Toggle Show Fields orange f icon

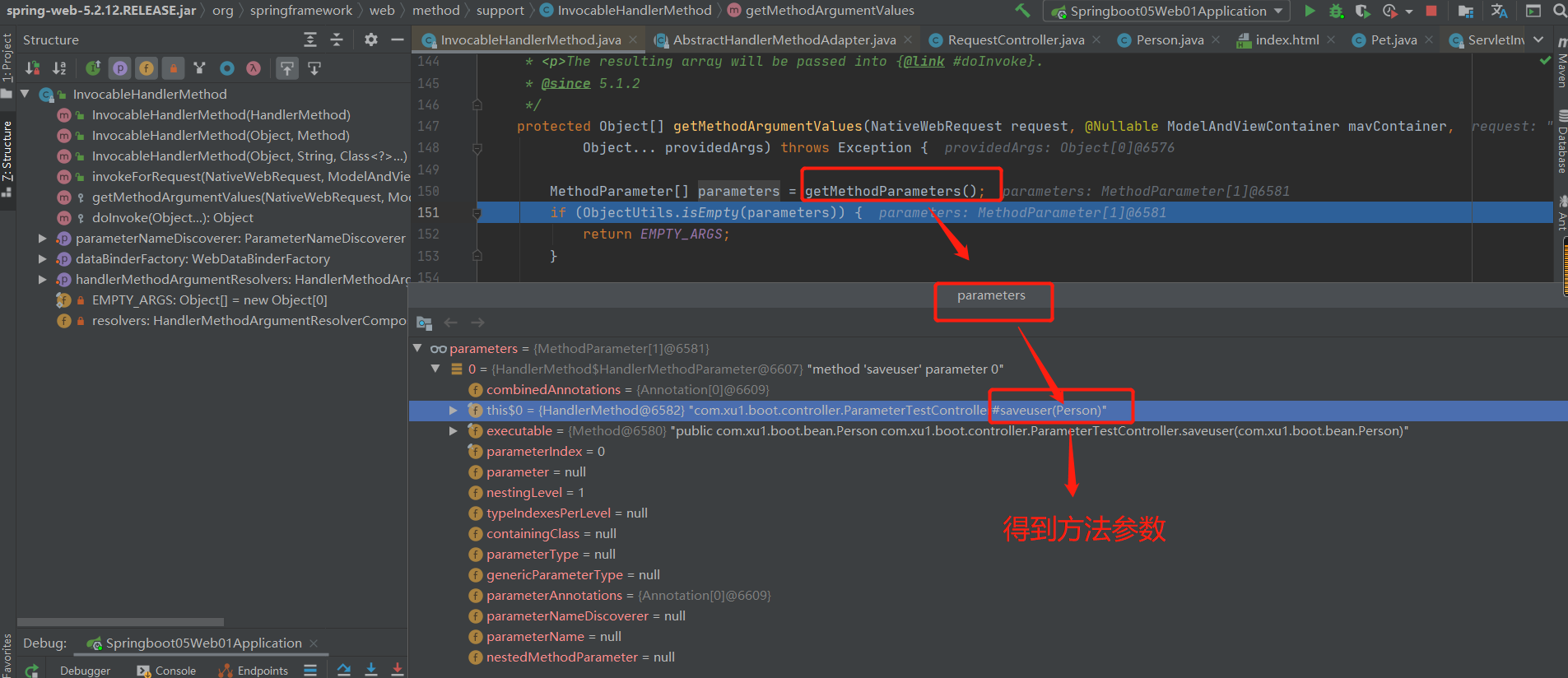coord(147,68)
